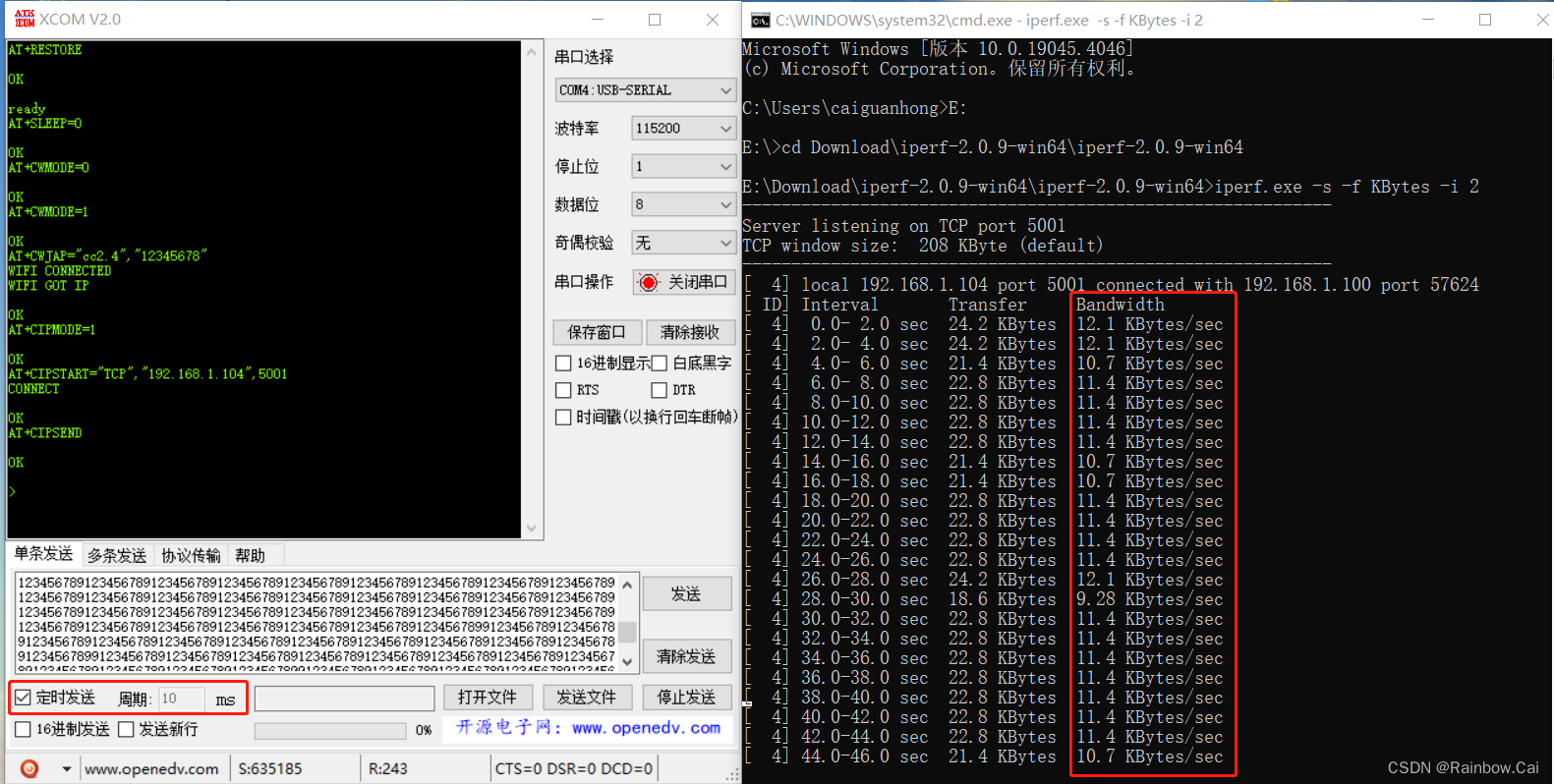
Task: Expand the parity dropdown showing 无
Action: click(684, 243)
